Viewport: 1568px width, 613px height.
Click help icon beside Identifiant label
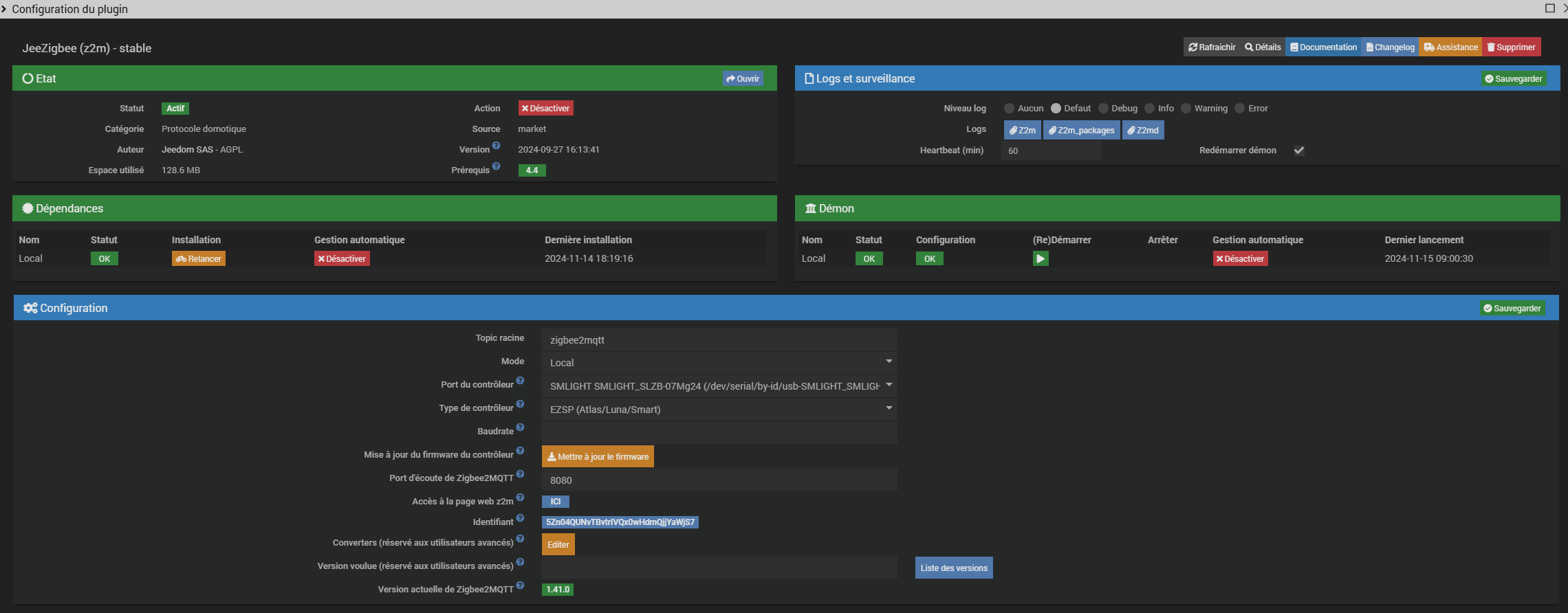(520, 518)
